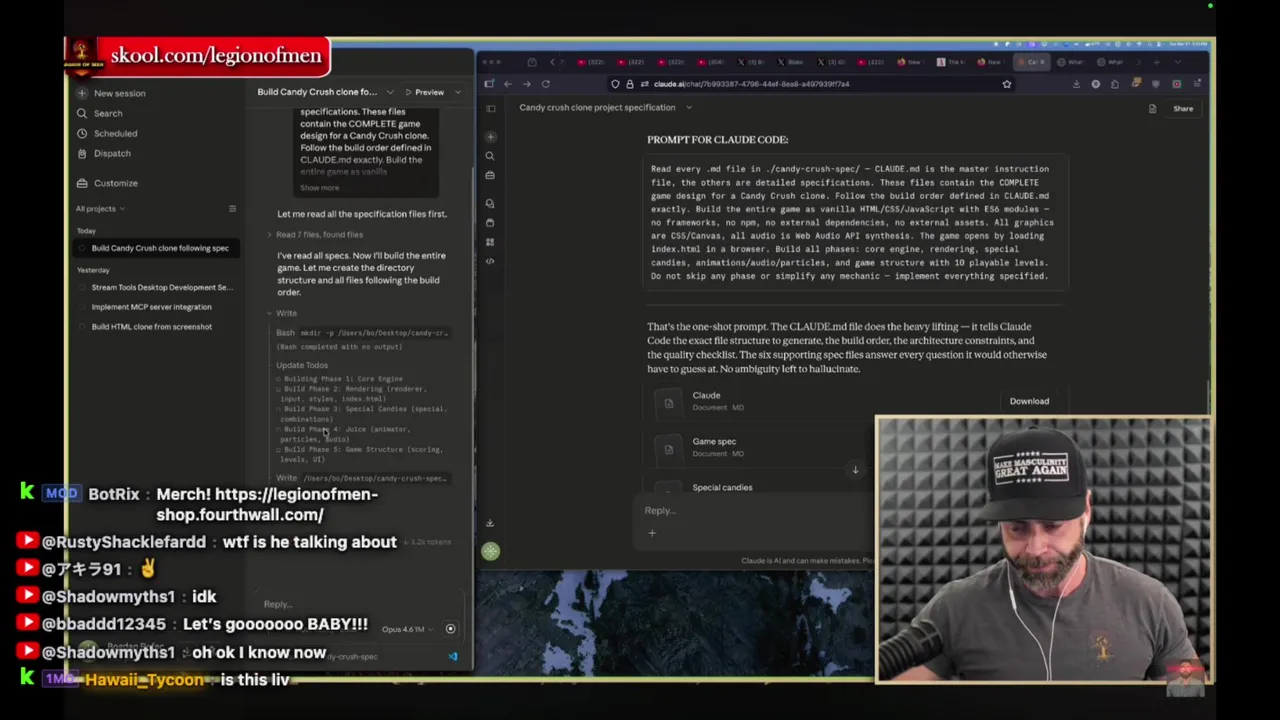The width and height of the screenshot is (1280, 720).
Task: Expand the session title dropdown chevron
Action: coord(390,92)
